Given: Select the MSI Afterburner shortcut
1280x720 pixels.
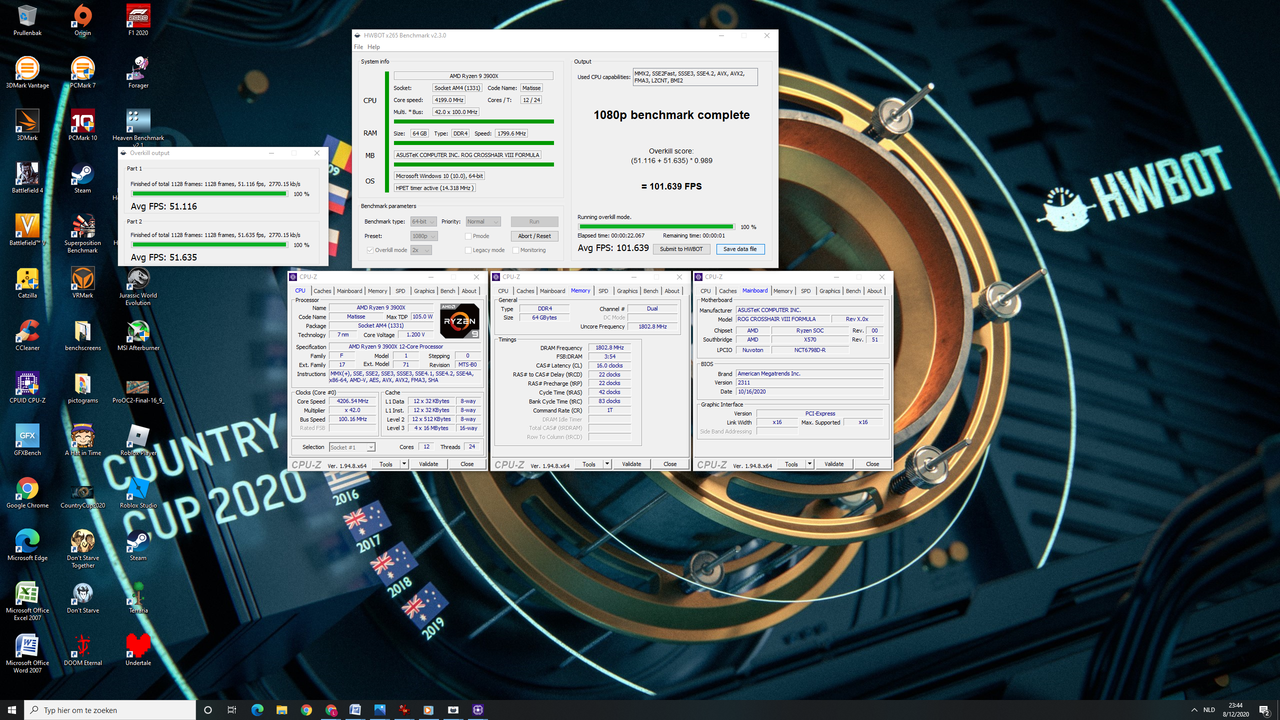Looking at the screenshot, I should 138,335.
